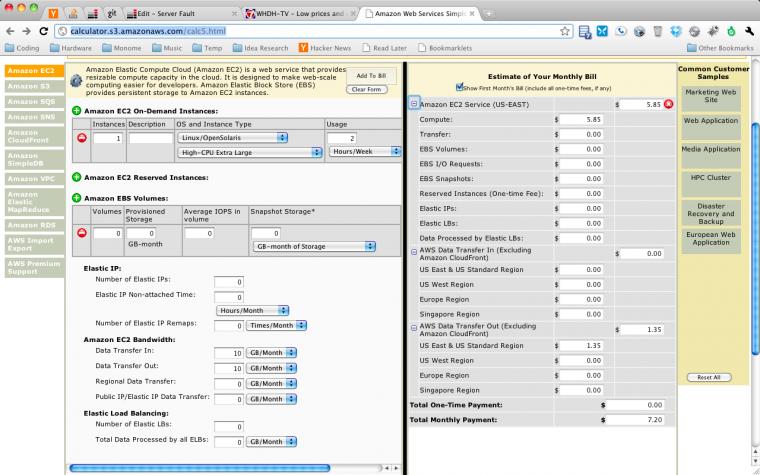Add an EC2 On-Demand Instances row with green plus
The width and height of the screenshot is (760, 475).
(x=77, y=111)
